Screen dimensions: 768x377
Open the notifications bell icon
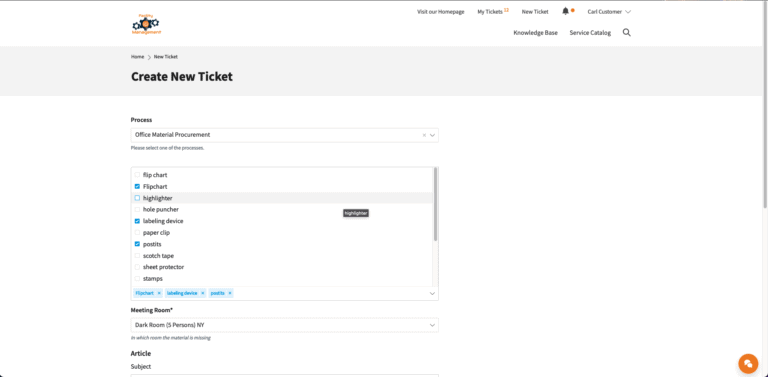[x=566, y=11]
